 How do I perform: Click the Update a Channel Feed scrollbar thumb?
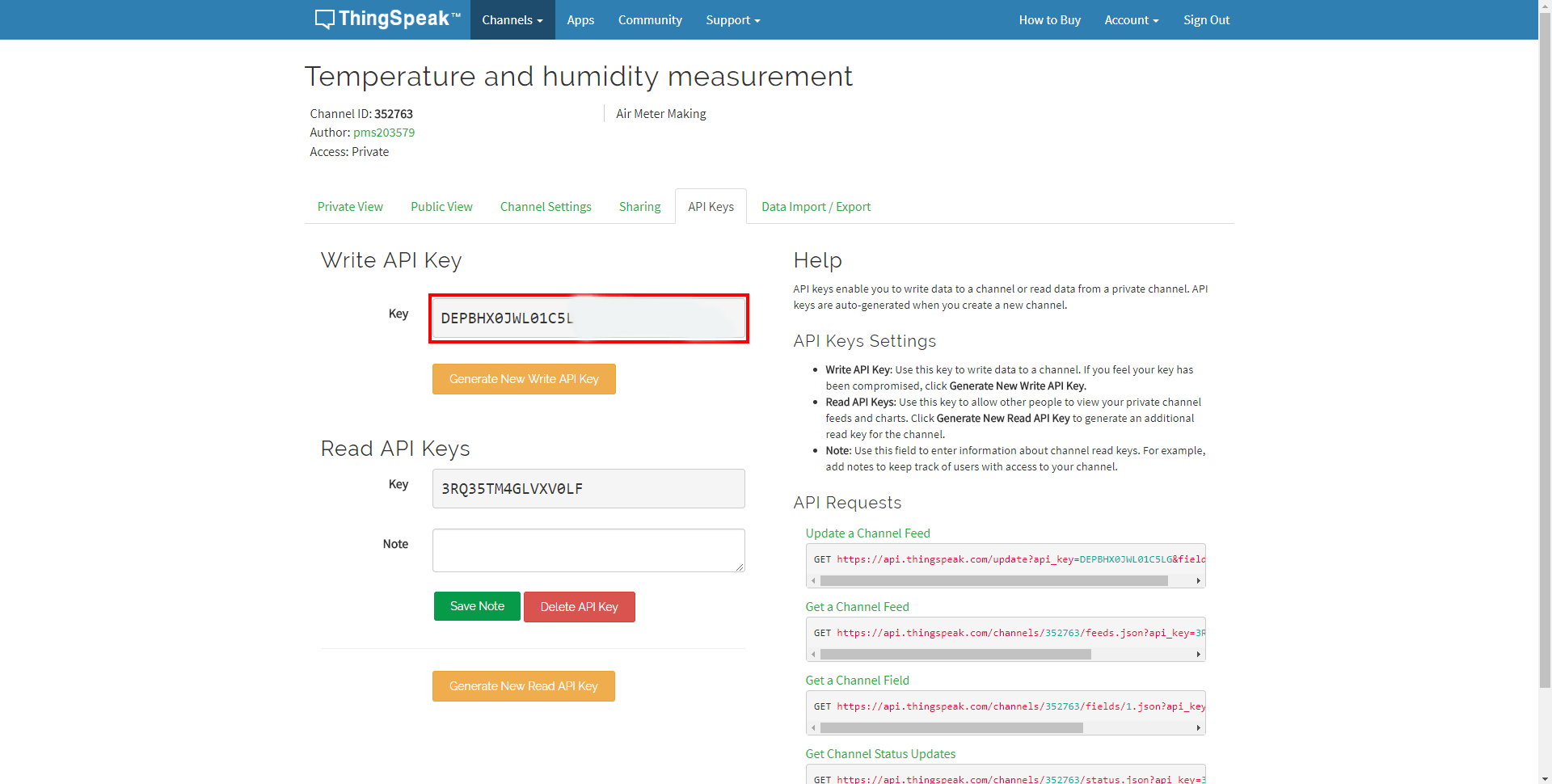[x=994, y=580]
